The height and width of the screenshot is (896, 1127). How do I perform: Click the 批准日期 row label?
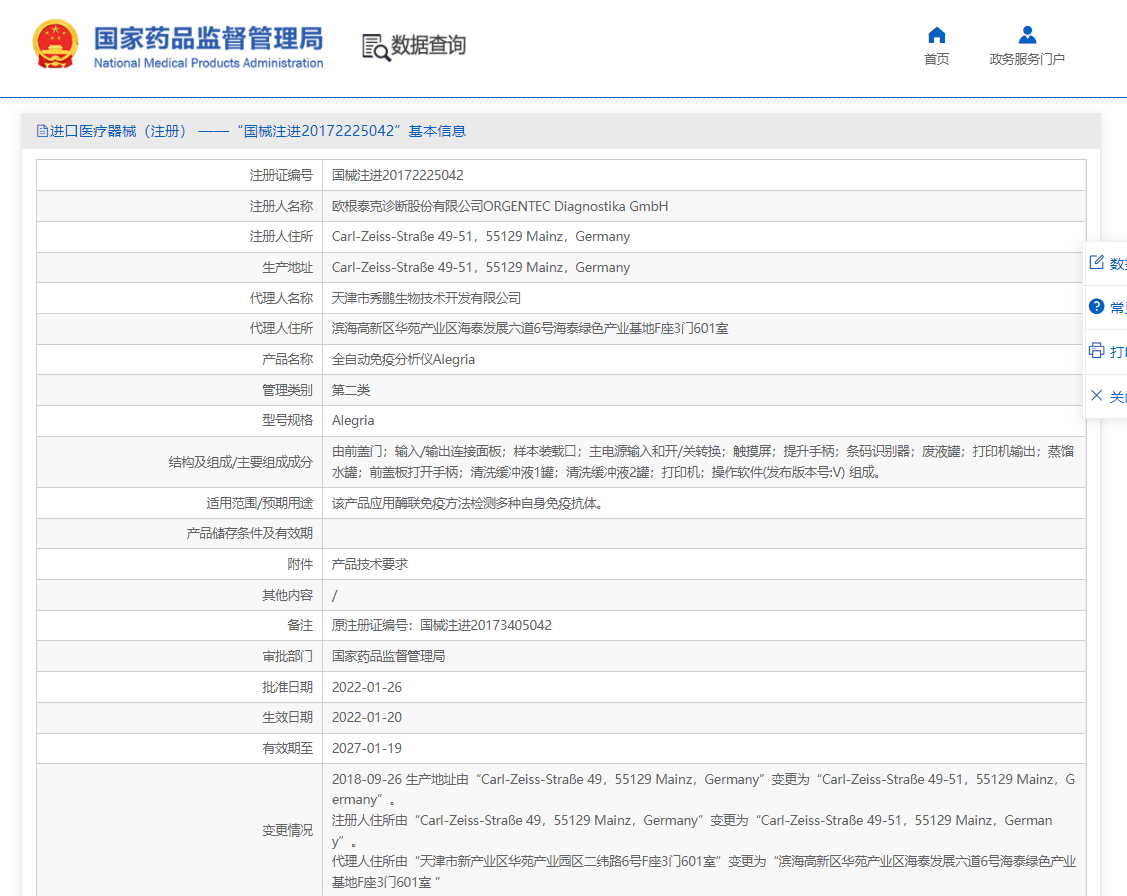point(288,687)
